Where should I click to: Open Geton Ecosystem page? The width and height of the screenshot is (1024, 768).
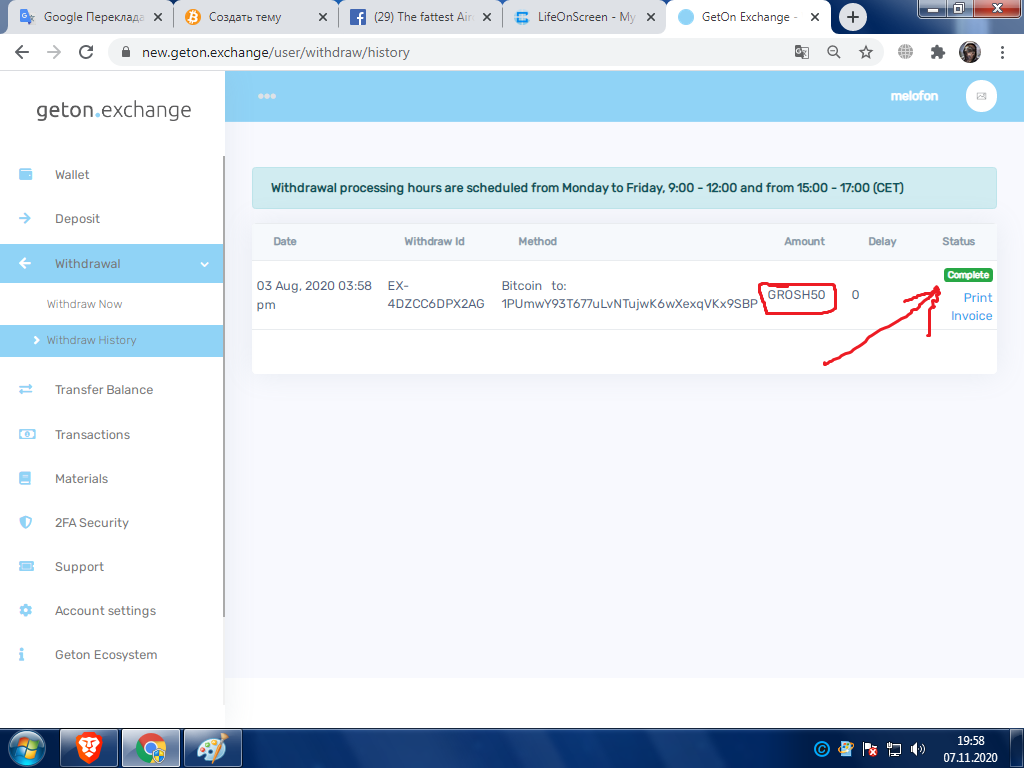(106, 654)
